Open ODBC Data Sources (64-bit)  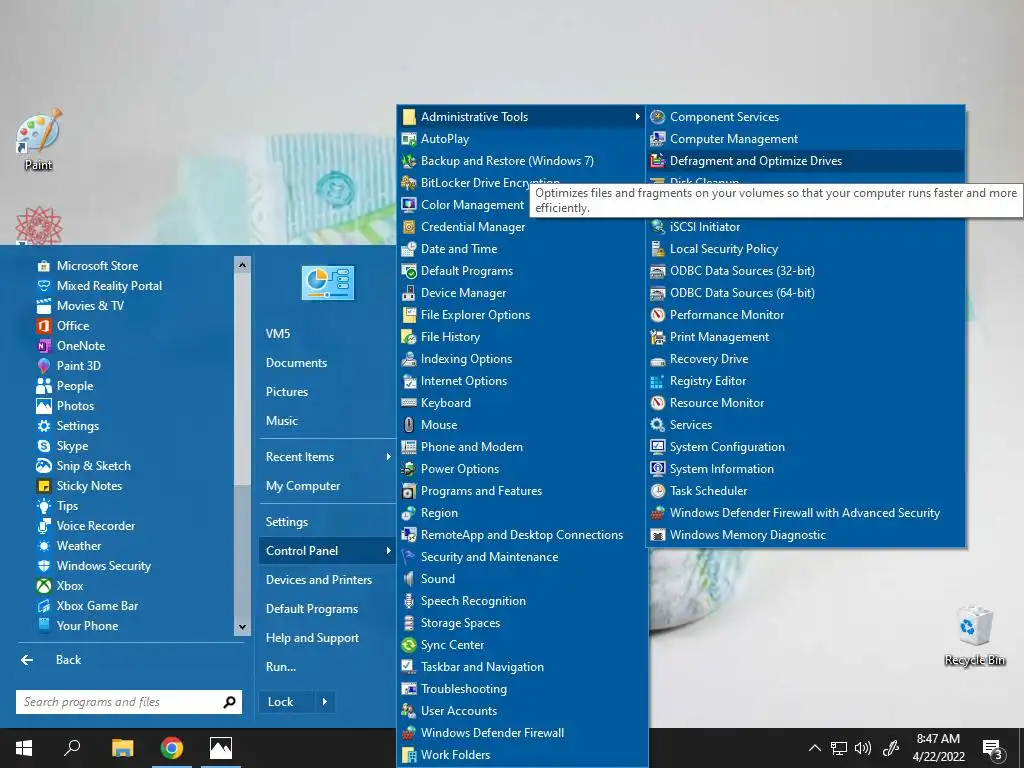(x=806, y=293)
